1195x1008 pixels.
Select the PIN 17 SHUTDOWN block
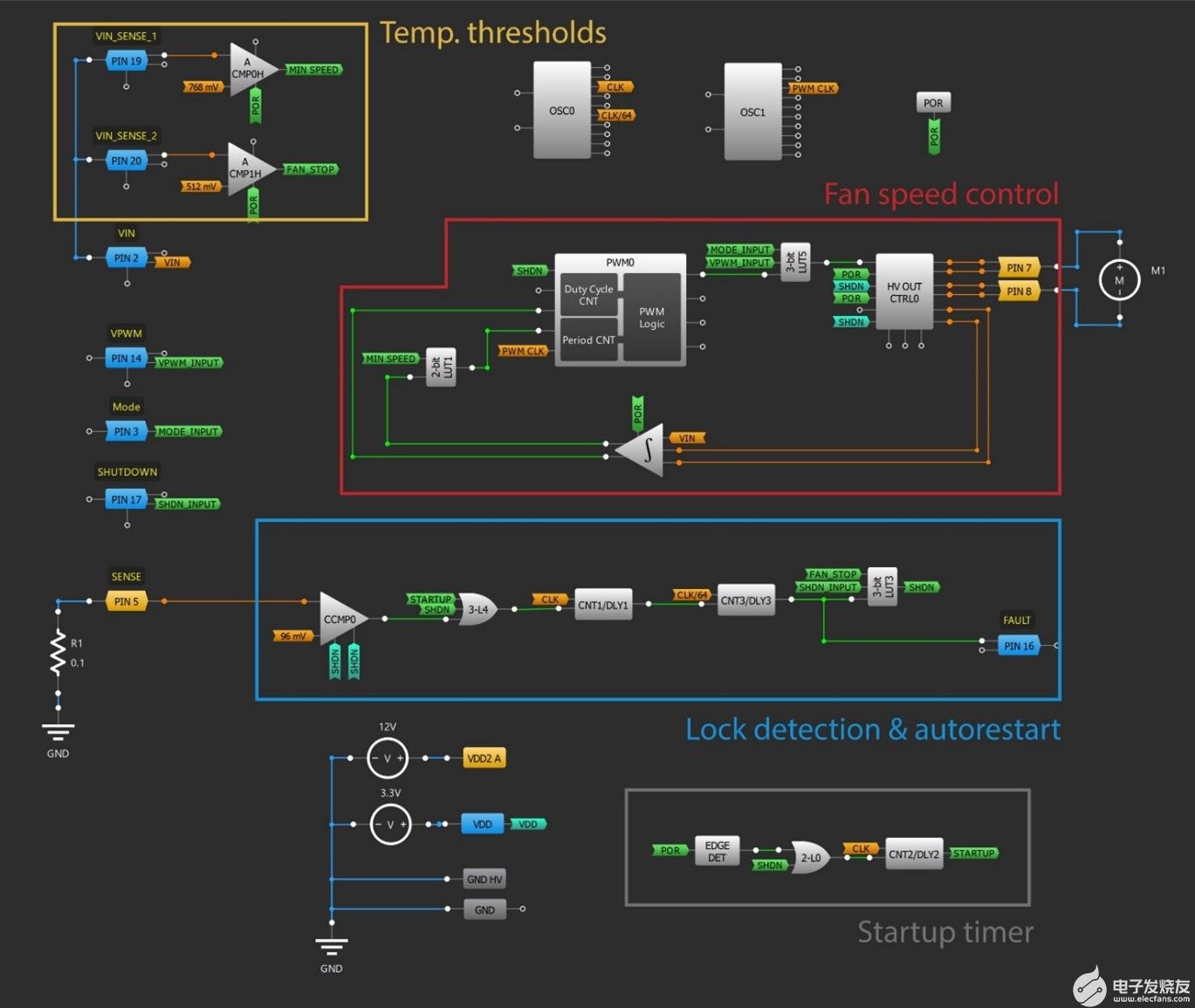click(127, 499)
